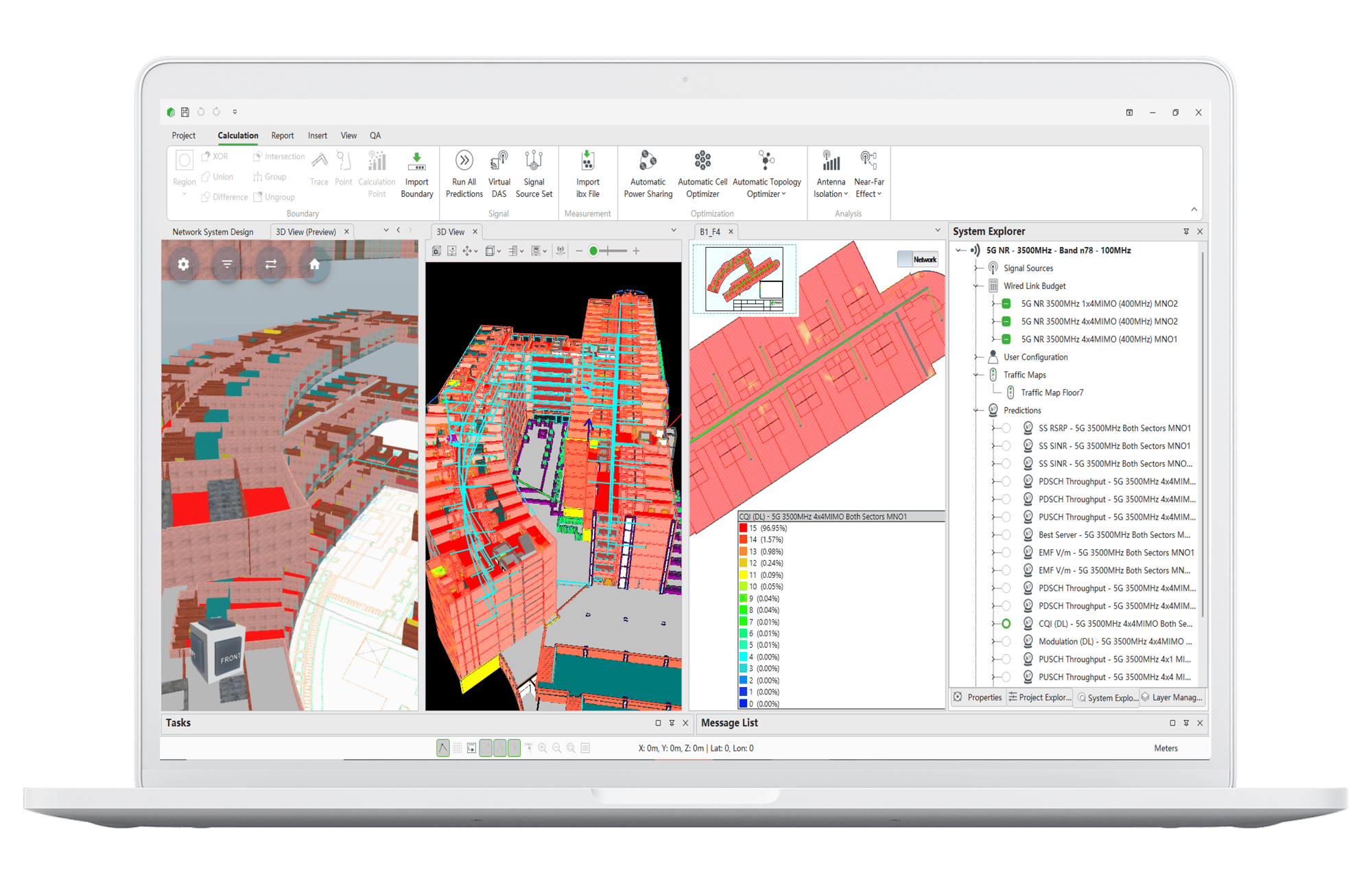The image size is (1372, 886).
Task: Open the Project Explorer panel tab
Action: point(1039,697)
